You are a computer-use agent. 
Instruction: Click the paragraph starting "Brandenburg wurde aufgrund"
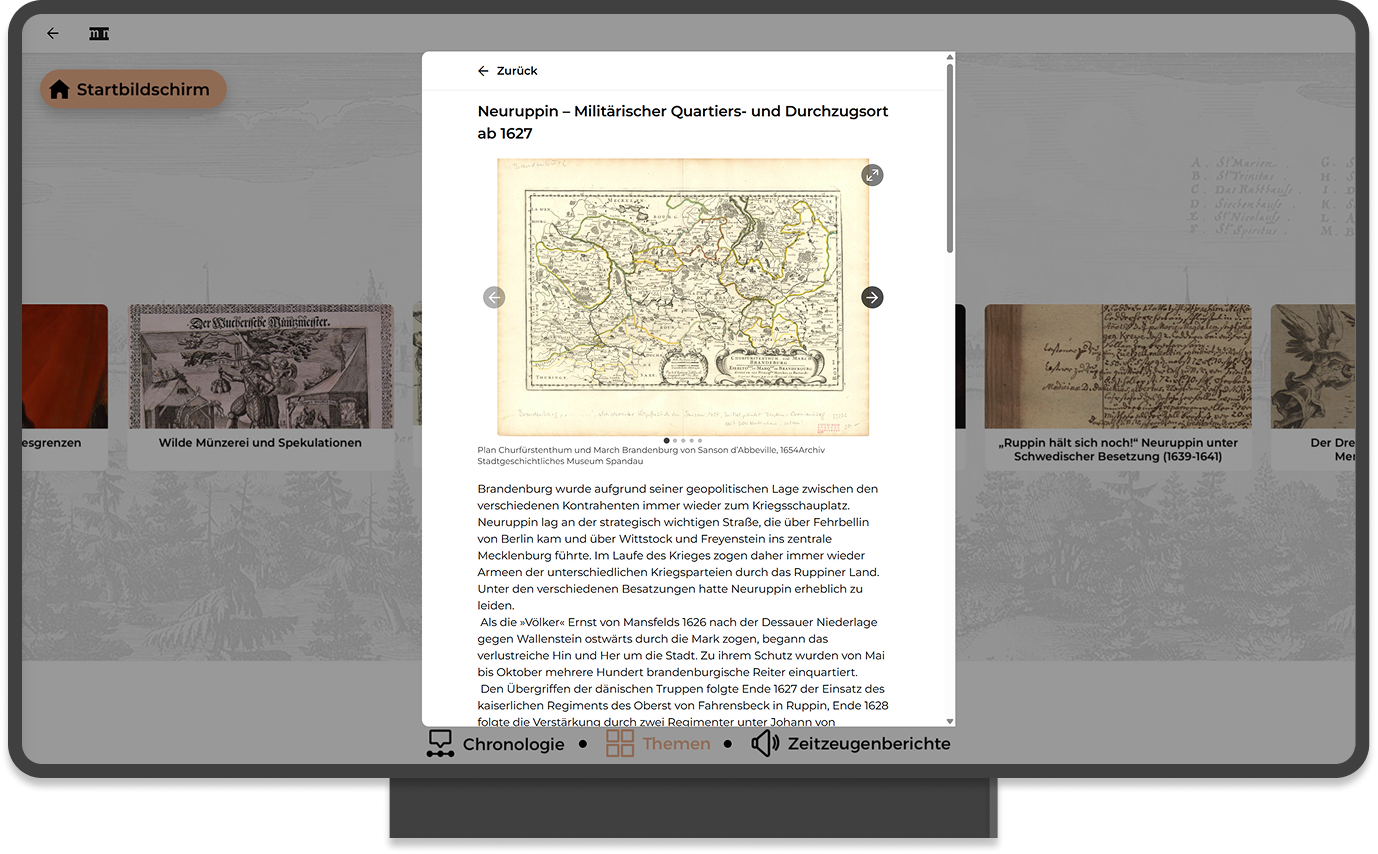pyautogui.click(x=680, y=547)
